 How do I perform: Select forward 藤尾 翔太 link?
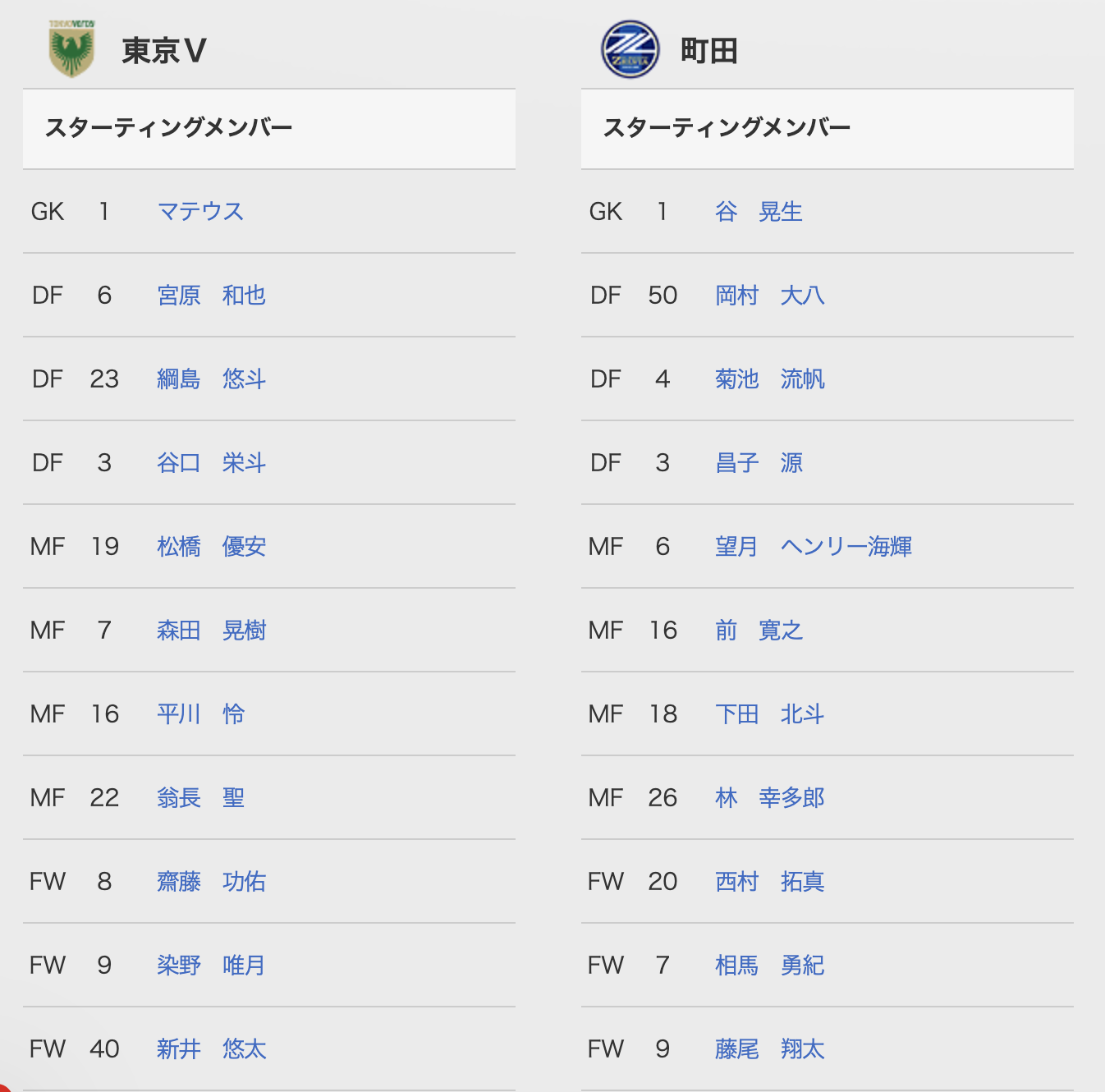(x=769, y=1048)
